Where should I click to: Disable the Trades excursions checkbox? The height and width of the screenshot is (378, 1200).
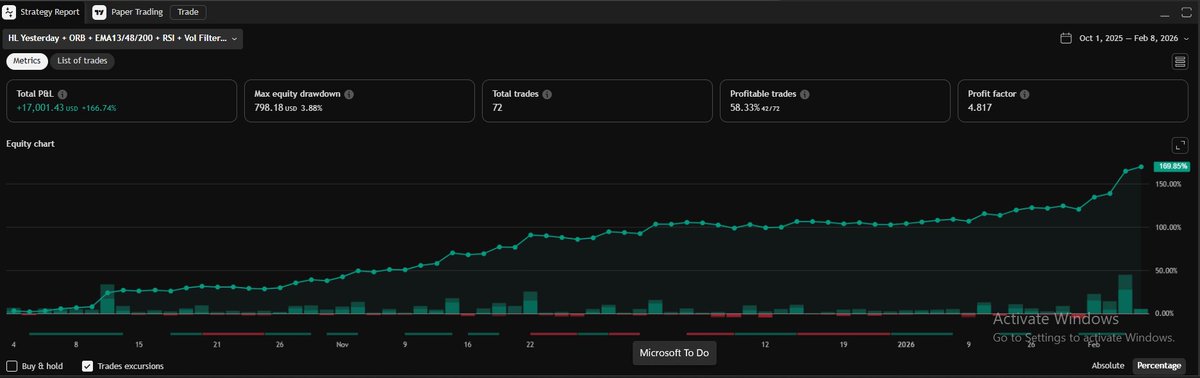point(88,366)
